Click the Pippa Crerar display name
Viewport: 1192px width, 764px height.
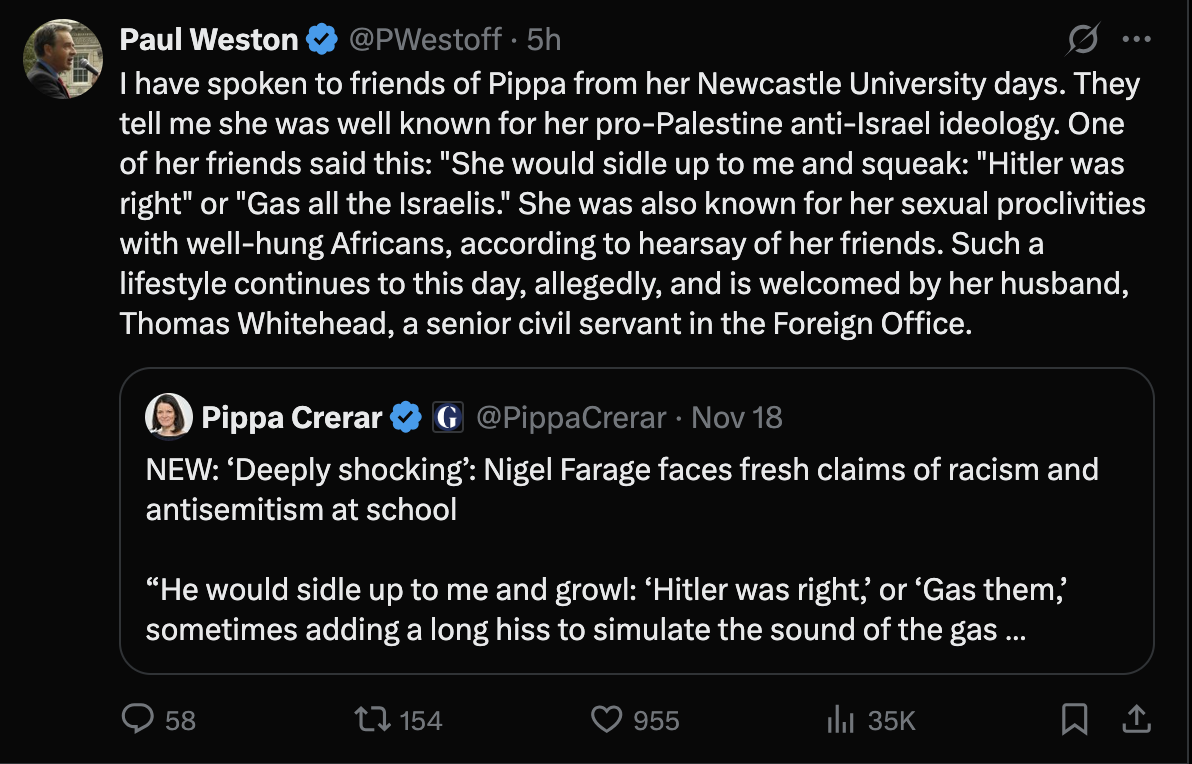[x=291, y=417]
